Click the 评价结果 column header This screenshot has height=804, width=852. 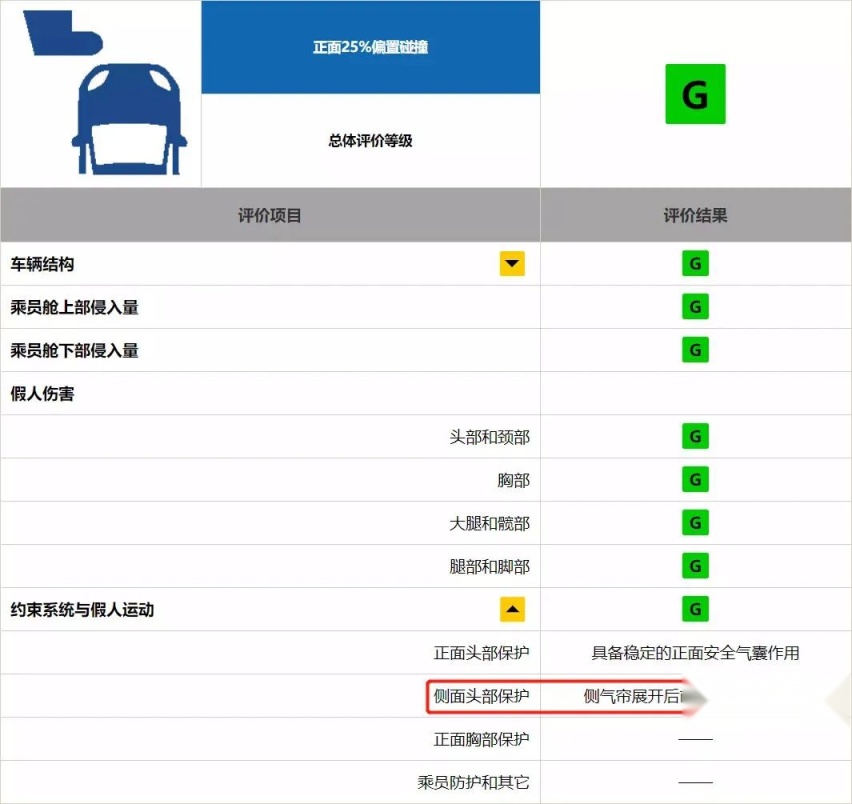695,216
